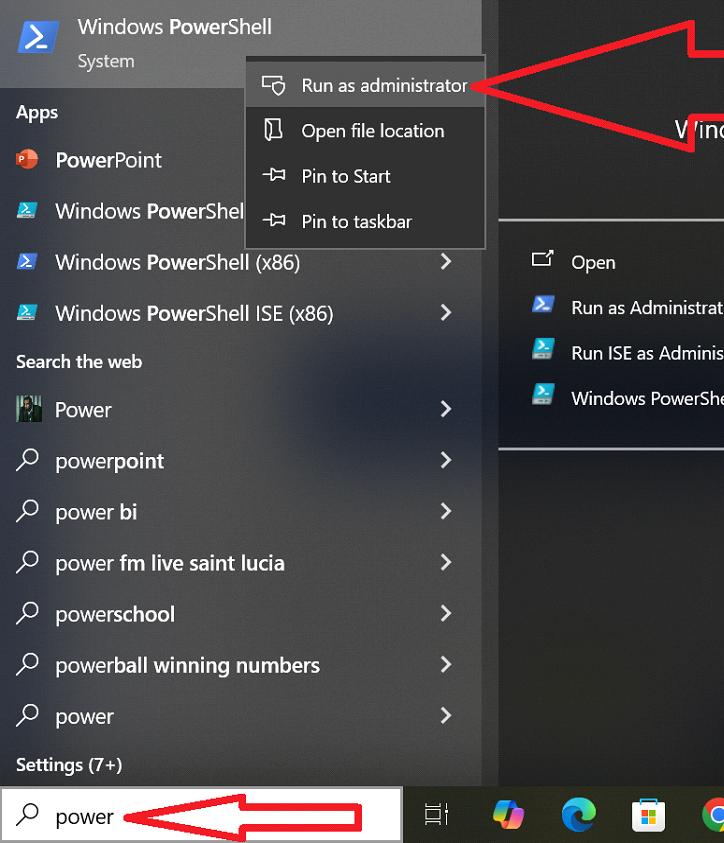Click the shield icon for Run as administrator
Viewport: 724px width, 843px height.
point(274,85)
